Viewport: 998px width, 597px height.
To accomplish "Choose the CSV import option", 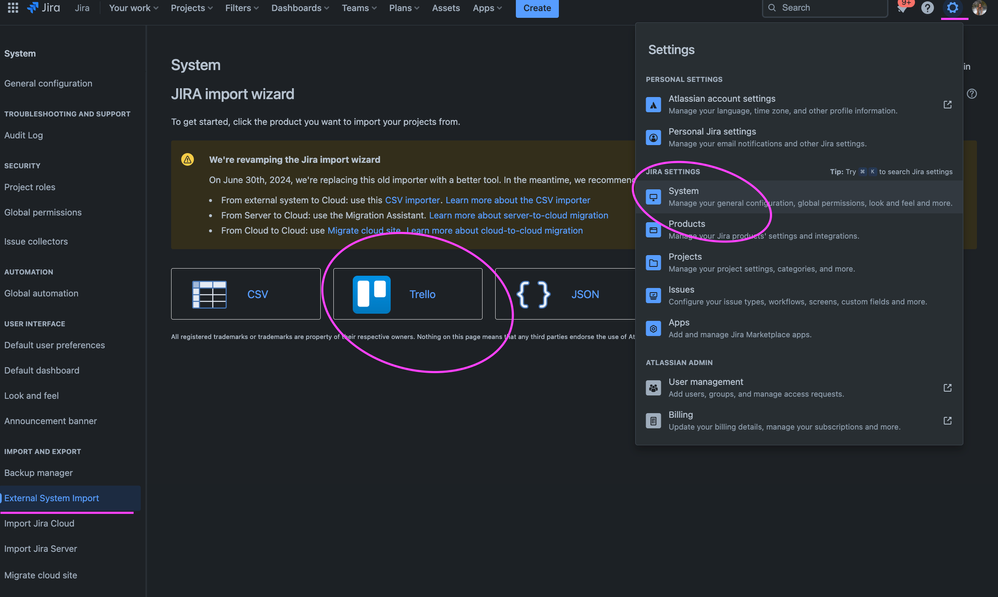I will (x=246, y=294).
